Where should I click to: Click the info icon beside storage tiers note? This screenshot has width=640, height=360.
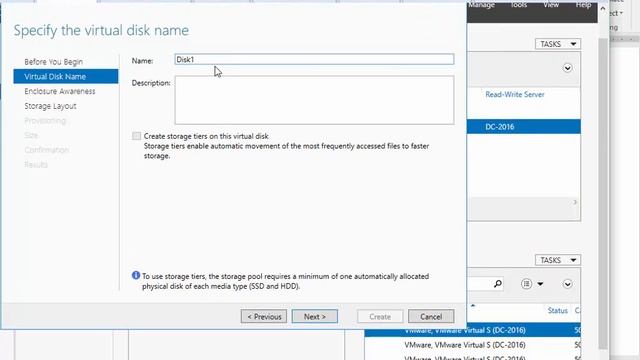[x=136, y=276]
